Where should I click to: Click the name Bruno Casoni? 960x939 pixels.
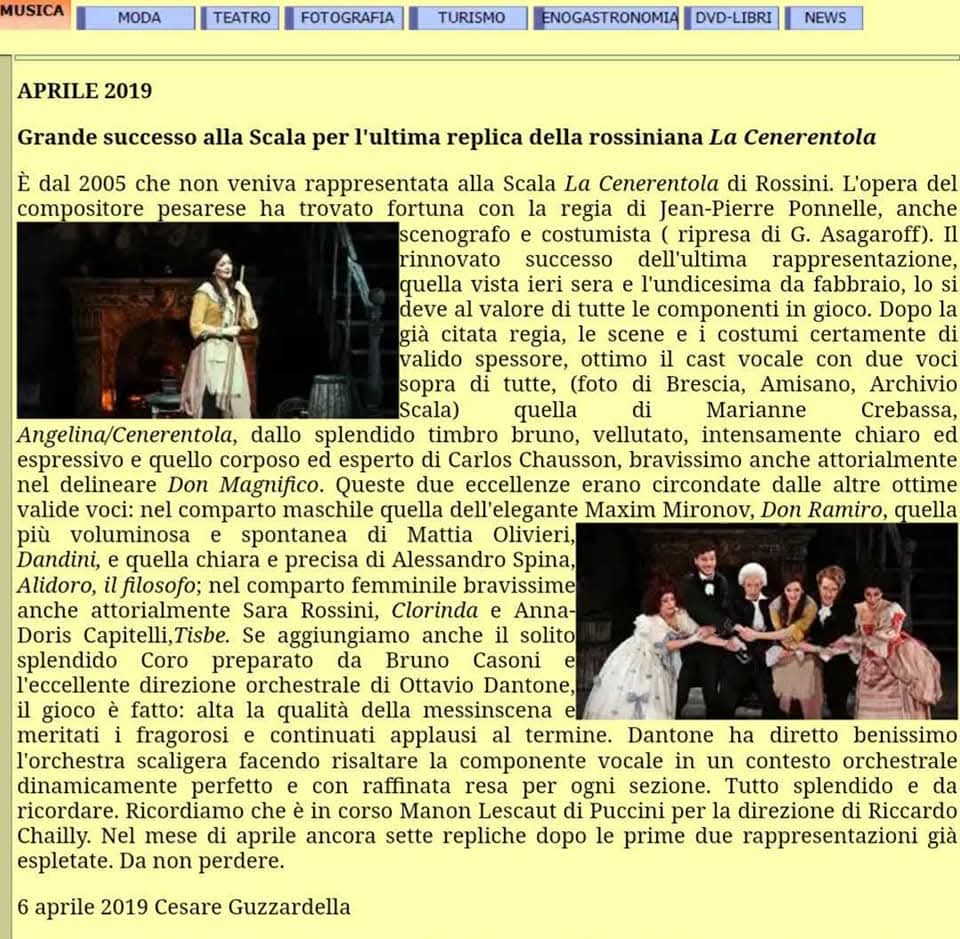point(463,660)
